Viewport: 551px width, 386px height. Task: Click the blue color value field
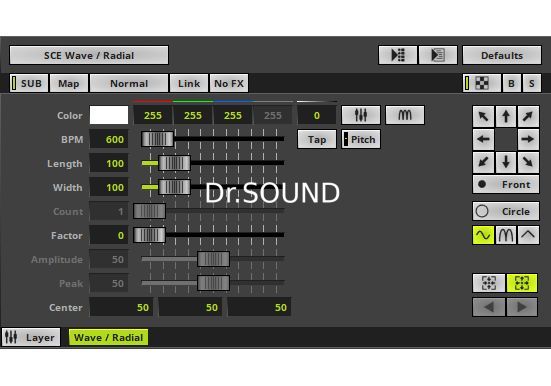(x=233, y=115)
